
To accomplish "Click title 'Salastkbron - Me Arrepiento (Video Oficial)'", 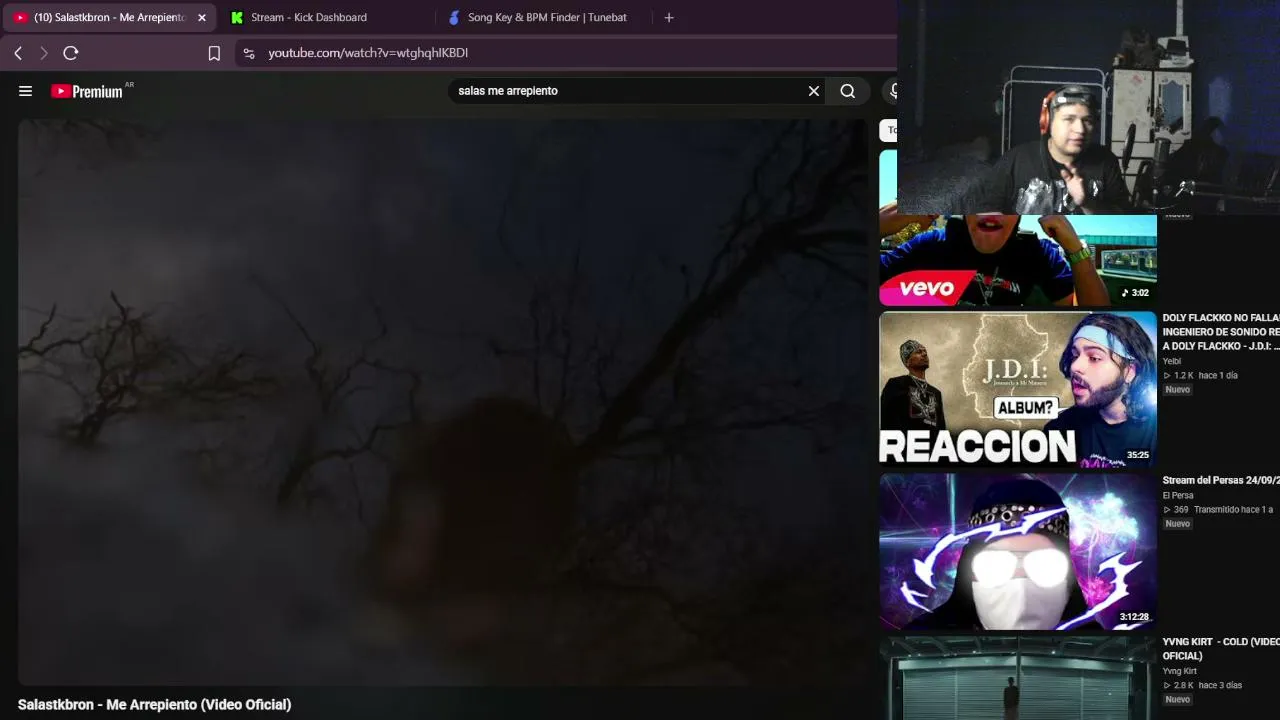I will click(x=155, y=705).
